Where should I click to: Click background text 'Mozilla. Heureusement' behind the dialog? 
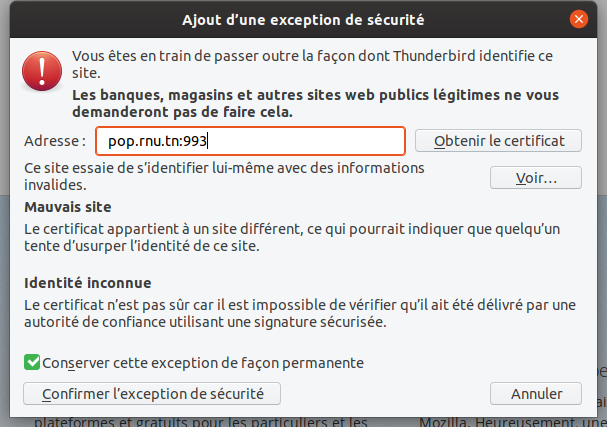[x=512, y=422]
